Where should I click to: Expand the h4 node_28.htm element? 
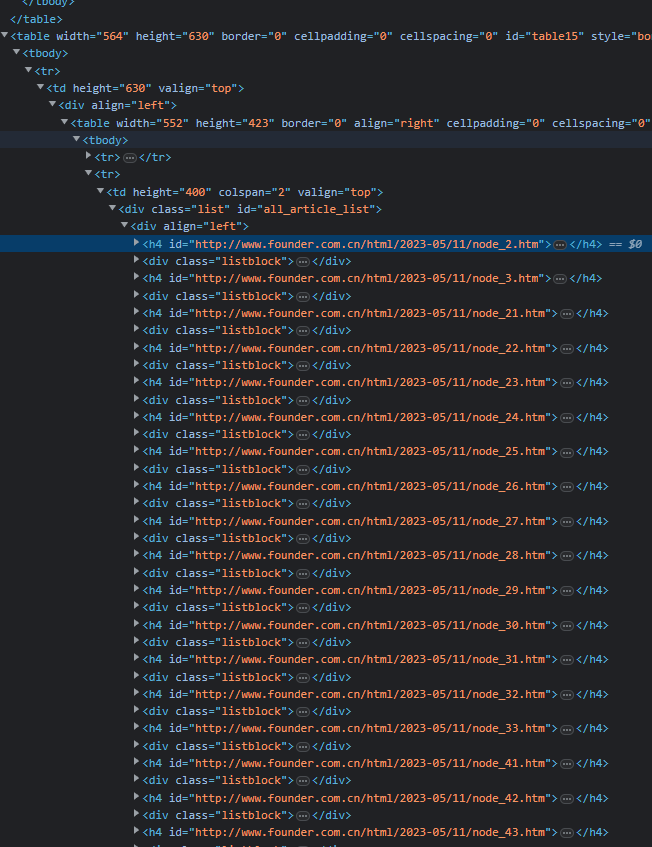pyautogui.click(x=137, y=555)
